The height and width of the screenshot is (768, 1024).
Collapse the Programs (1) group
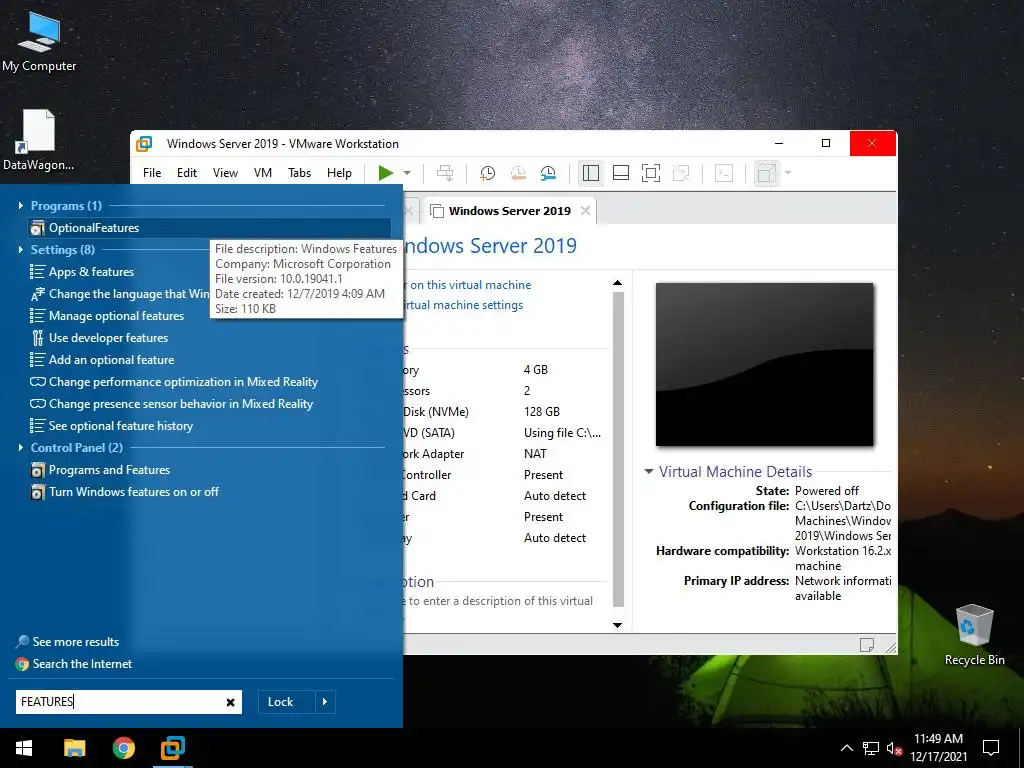[21, 206]
